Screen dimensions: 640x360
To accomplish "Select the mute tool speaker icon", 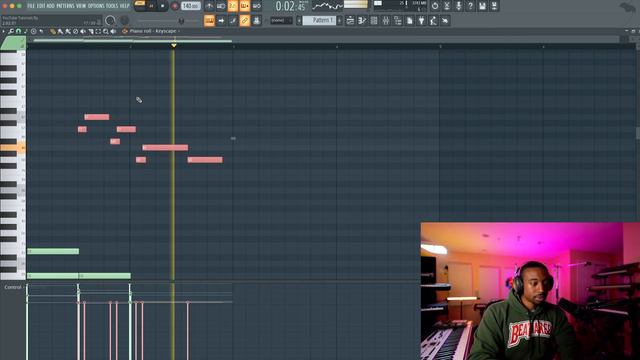I will pos(83,31).
